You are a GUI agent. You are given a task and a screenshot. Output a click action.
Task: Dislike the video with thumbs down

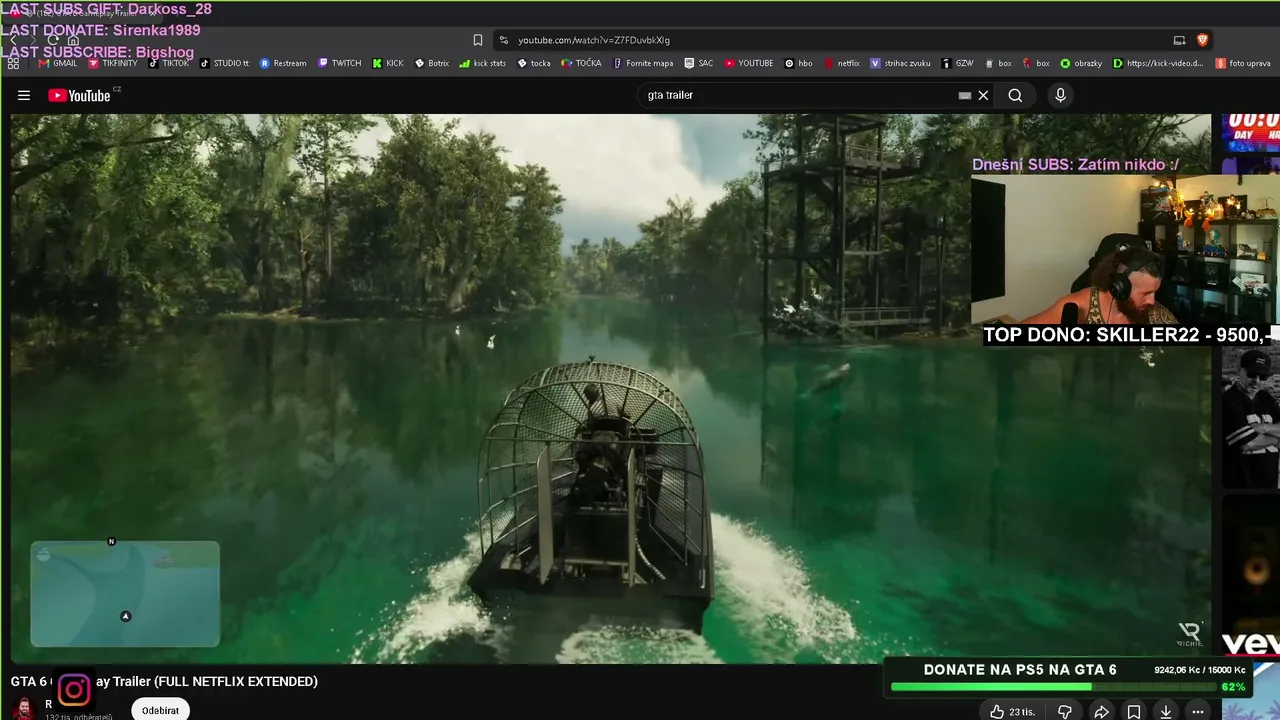(x=1064, y=711)
